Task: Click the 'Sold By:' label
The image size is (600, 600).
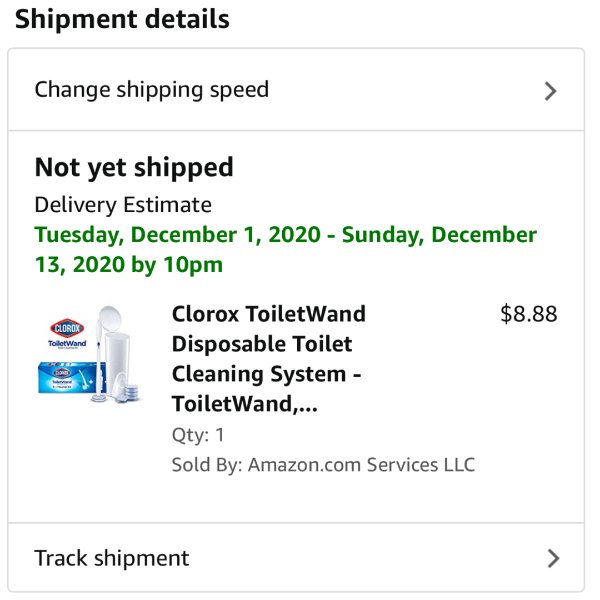Action: click(x=207, y=465)
